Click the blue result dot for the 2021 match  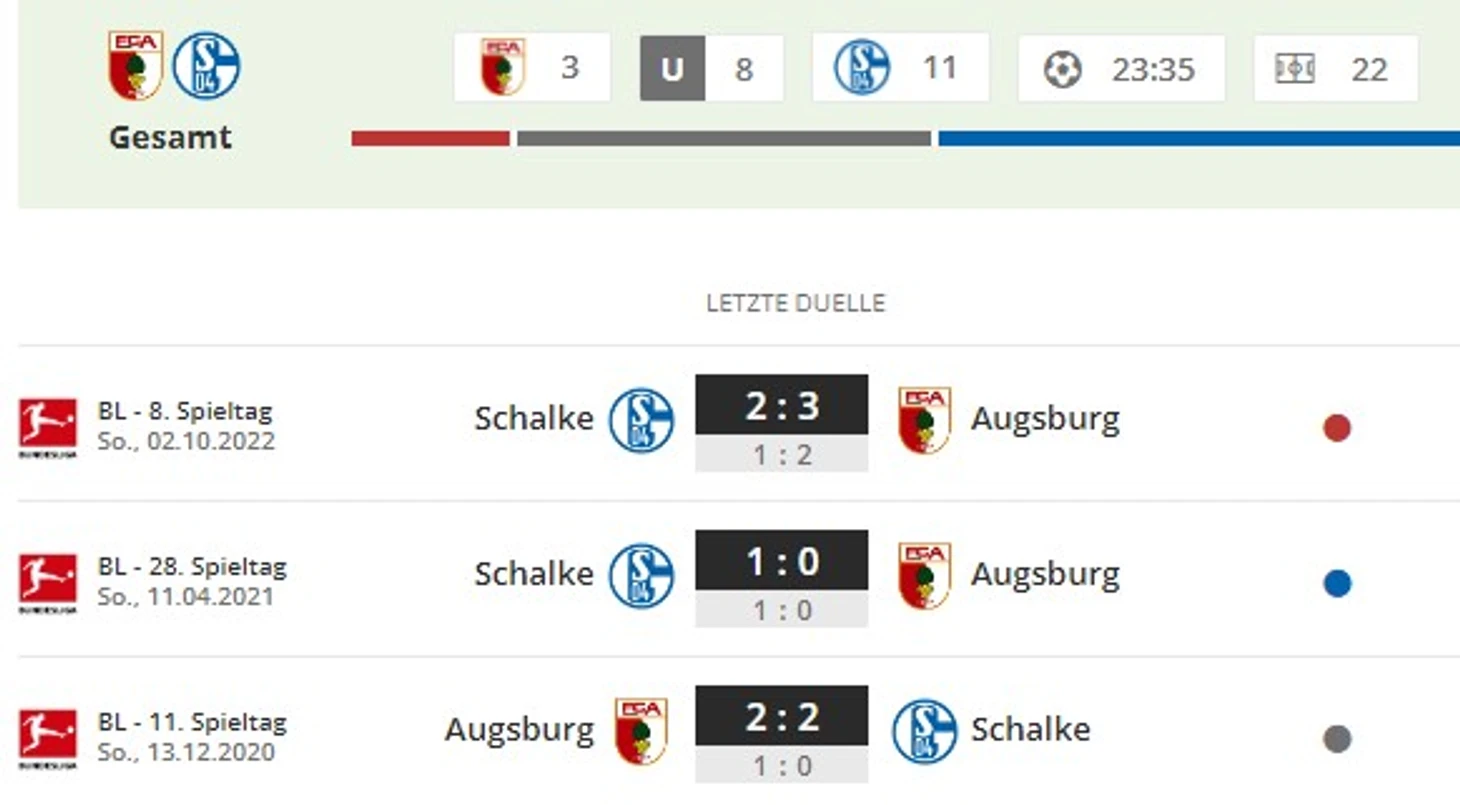point(1337,584)
